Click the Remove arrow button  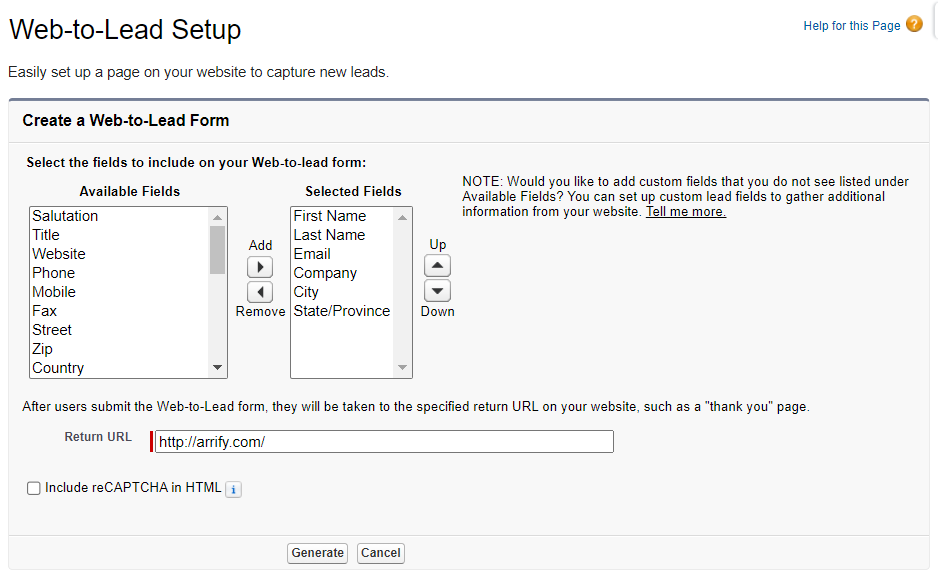[x=260, y=291]
